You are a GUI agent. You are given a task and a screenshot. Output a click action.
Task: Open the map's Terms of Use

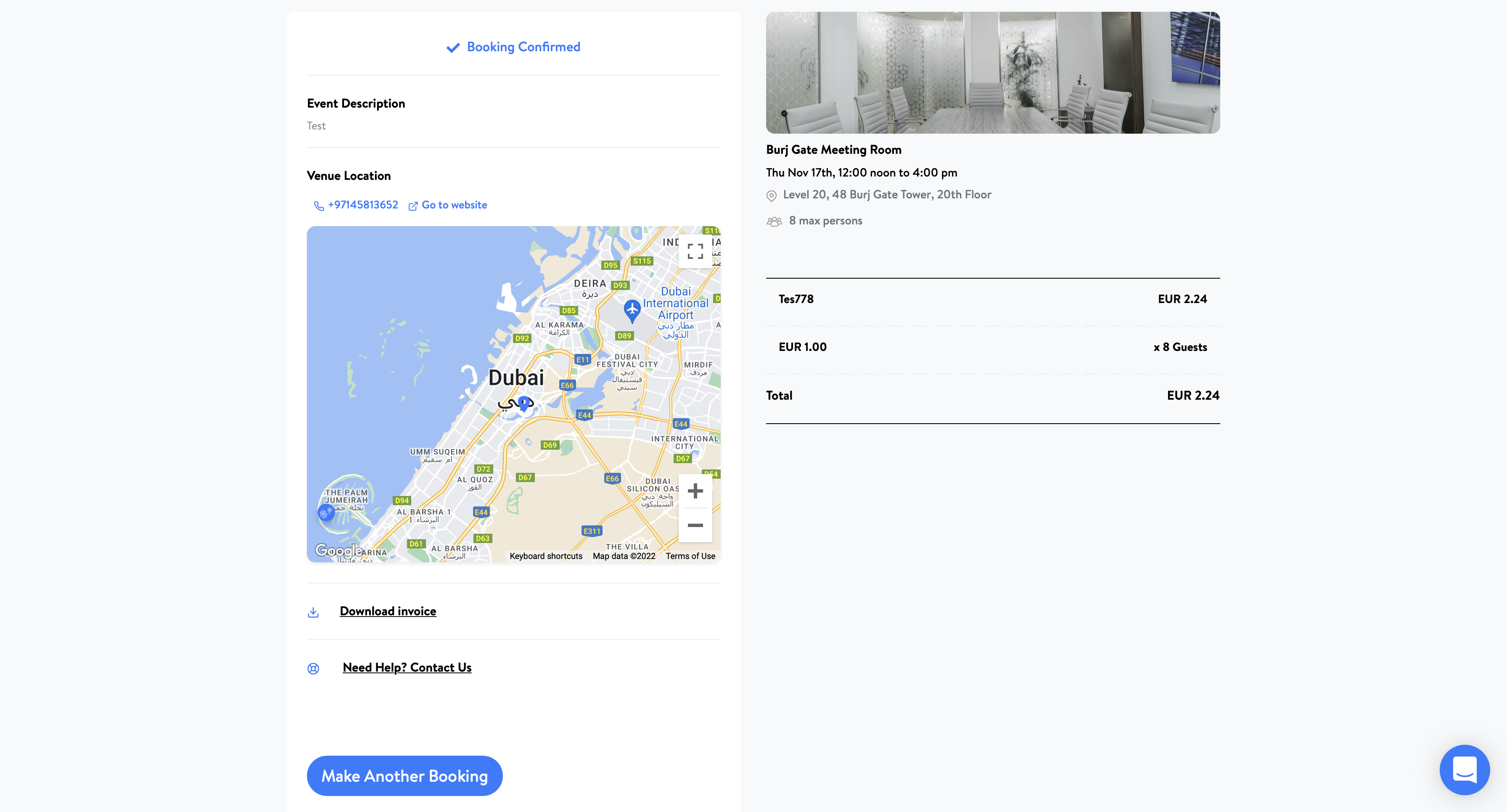[x=690, y=556]
